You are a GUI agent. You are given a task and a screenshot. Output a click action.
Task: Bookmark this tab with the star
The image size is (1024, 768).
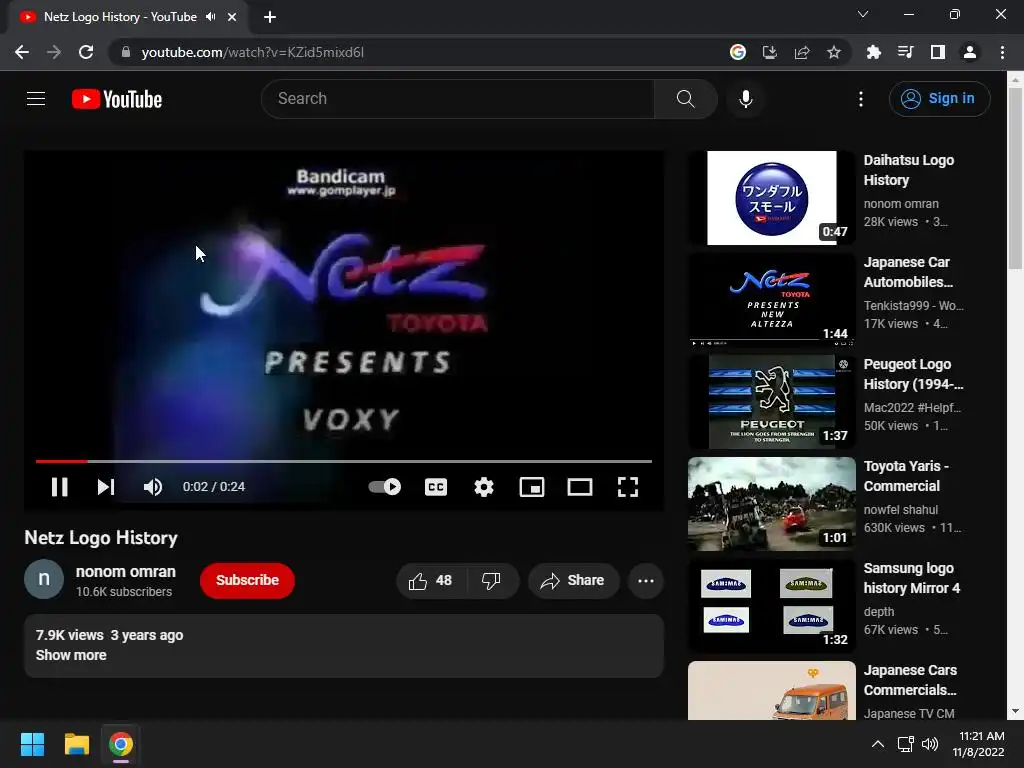[834, 52]
